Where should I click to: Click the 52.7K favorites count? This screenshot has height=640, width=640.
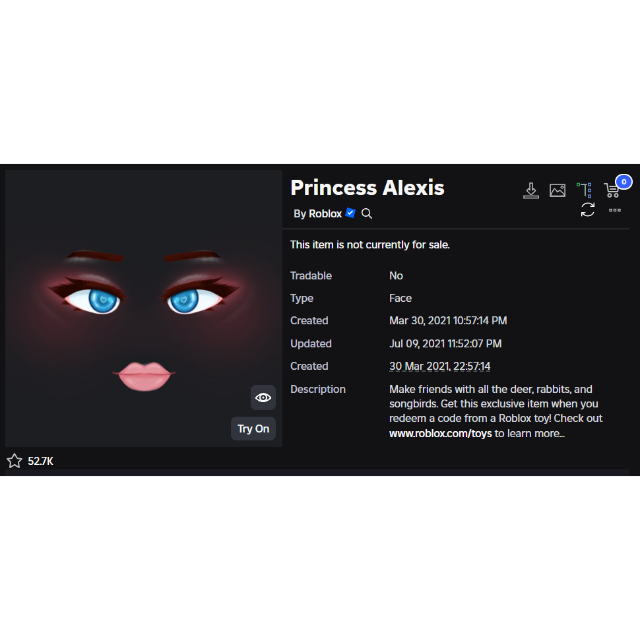coord(40,461)
